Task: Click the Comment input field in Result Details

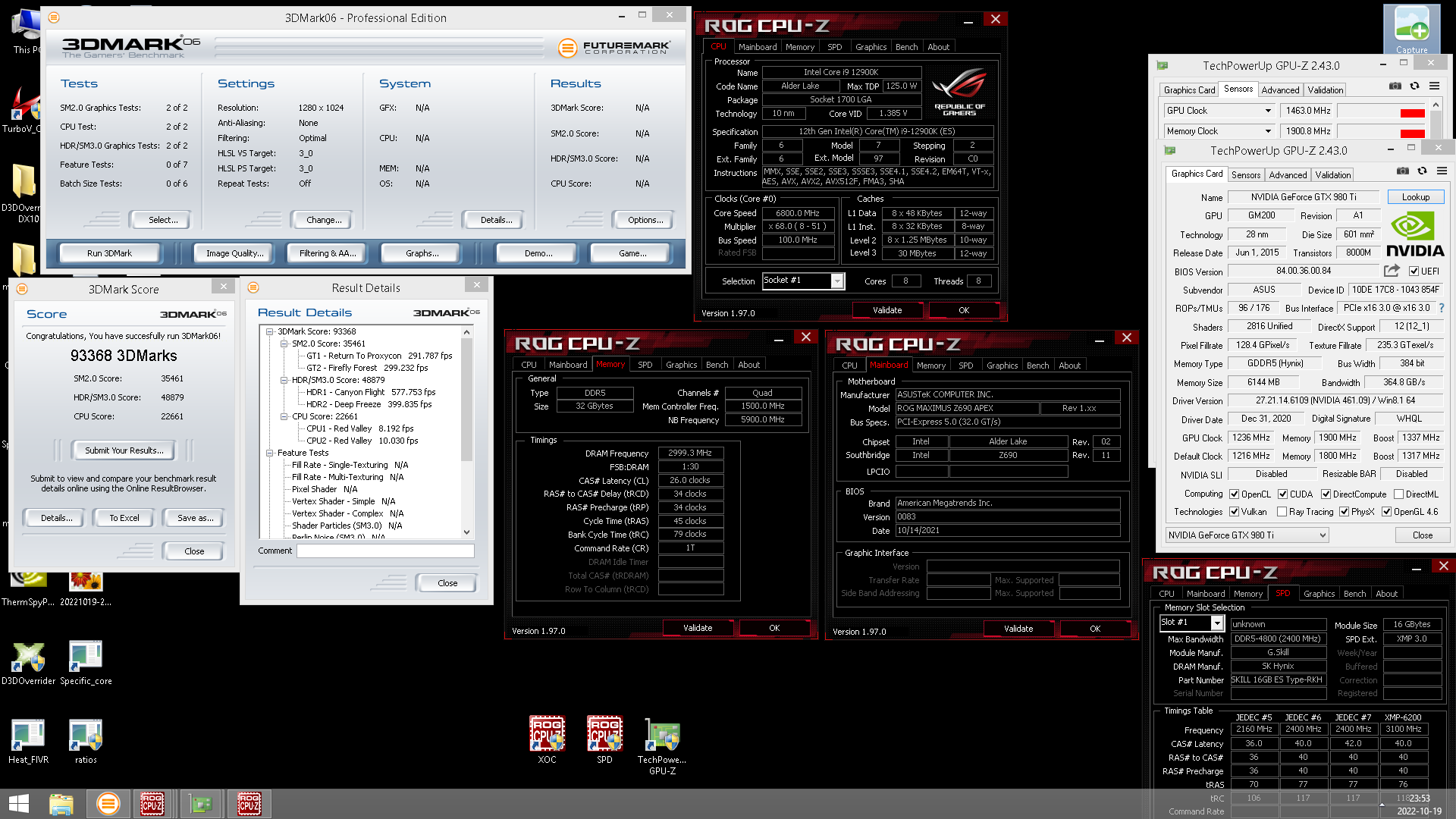Action: pyautogui.click(x=385, y=551)
